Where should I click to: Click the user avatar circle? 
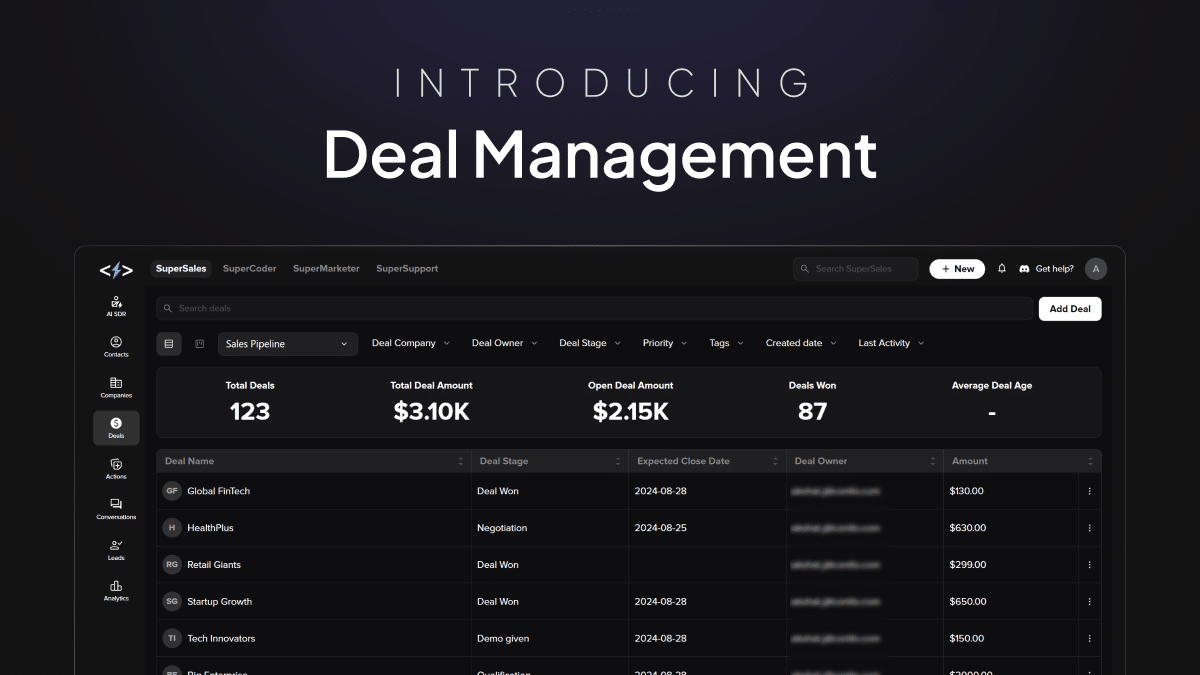(1095, 268)
